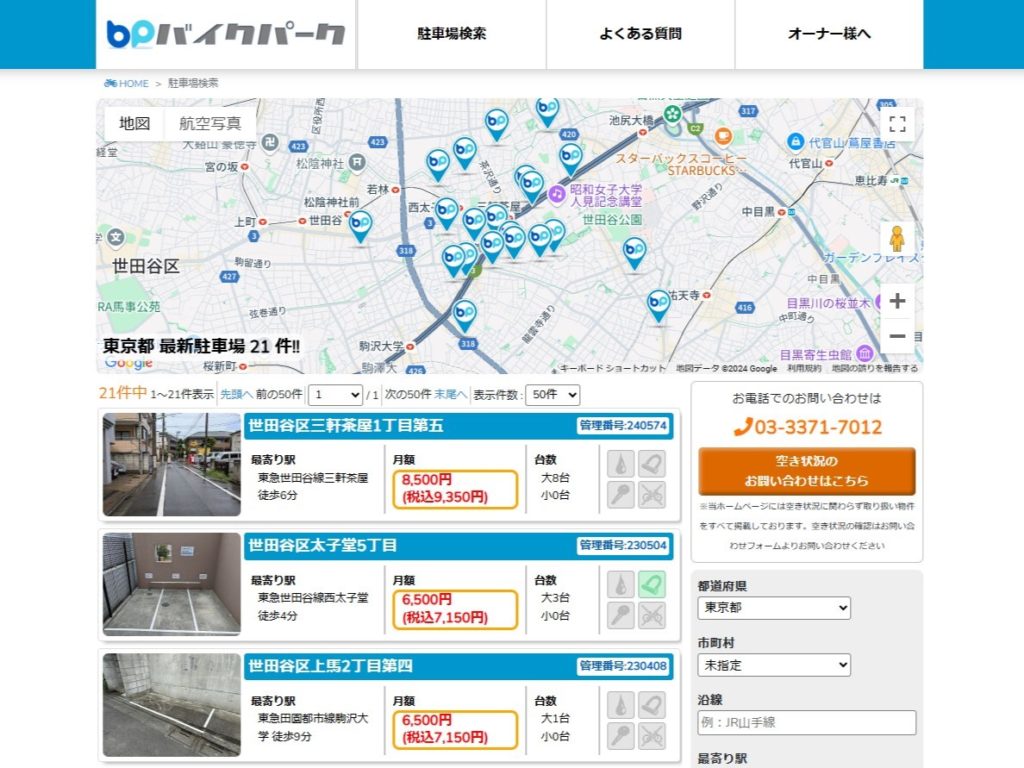This screenshot has width=1024, height=768.
Task: Click the water drop icon in 上馬2丁目第四 listing
Action: (621, 705)
